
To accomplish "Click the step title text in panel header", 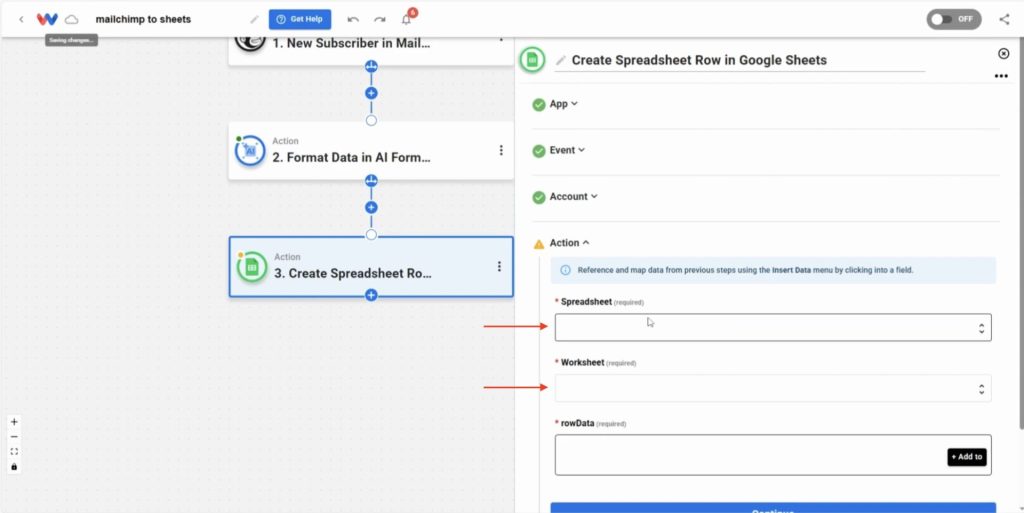I will click(x=699, y=60).
